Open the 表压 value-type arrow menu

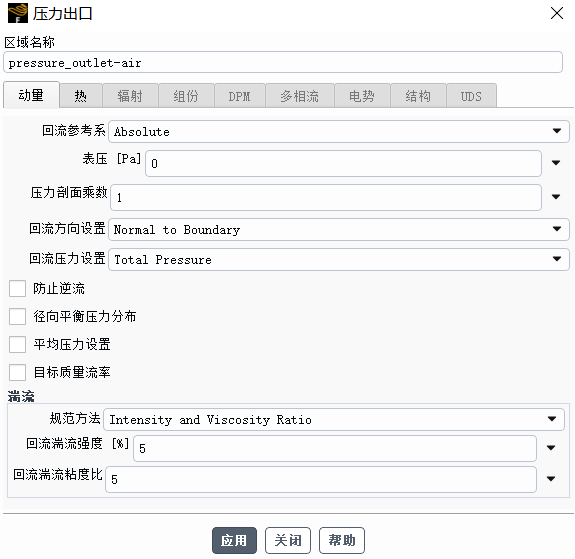556,163
